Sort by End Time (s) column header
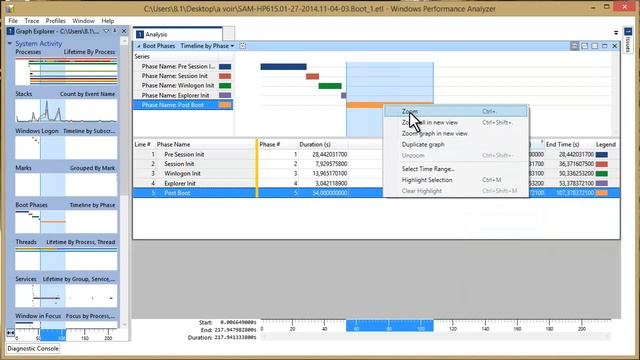This screenshot has height=360, width=640. (x=562, y=144)
